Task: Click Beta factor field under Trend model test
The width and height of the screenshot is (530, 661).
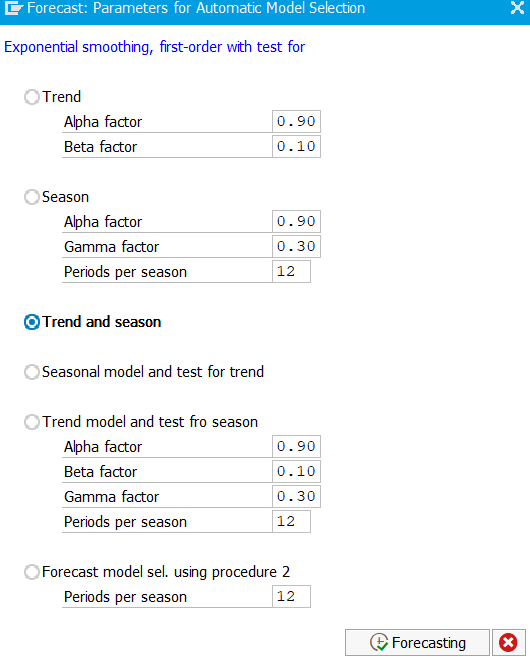Action: pos(296,471)
